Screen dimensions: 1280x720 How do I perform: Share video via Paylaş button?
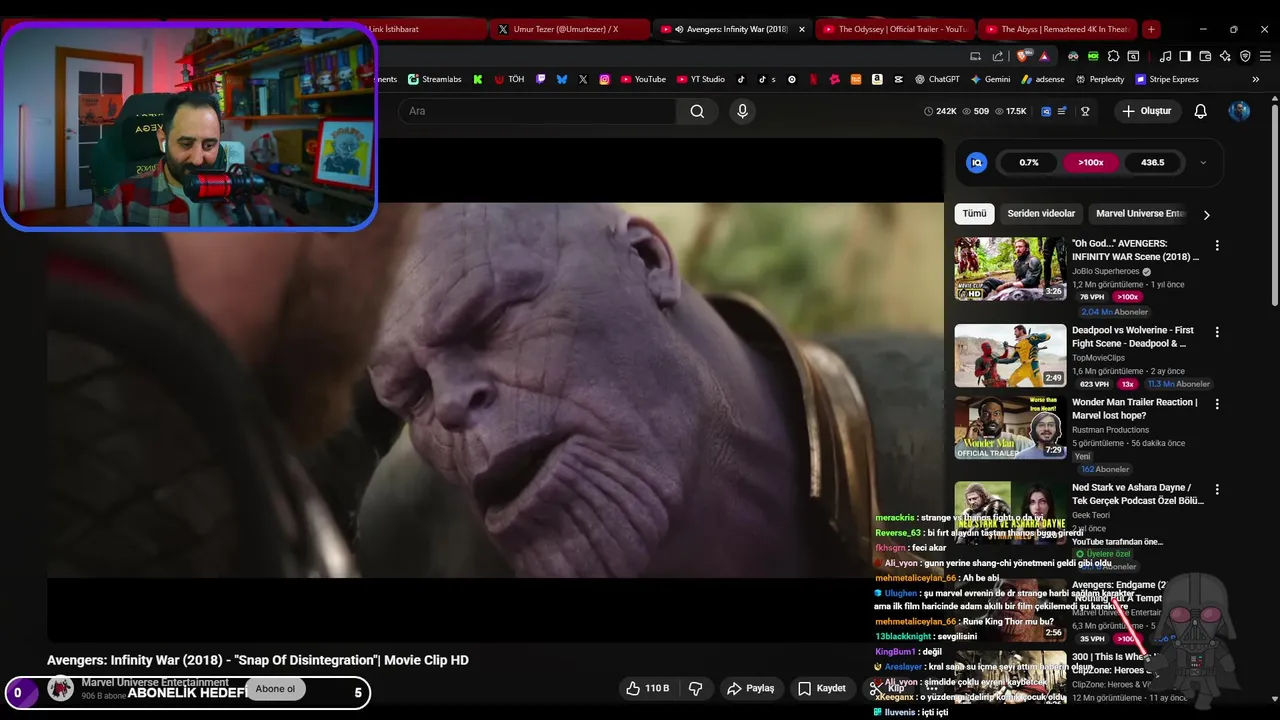pyautogui.click(x=751, y=688)
